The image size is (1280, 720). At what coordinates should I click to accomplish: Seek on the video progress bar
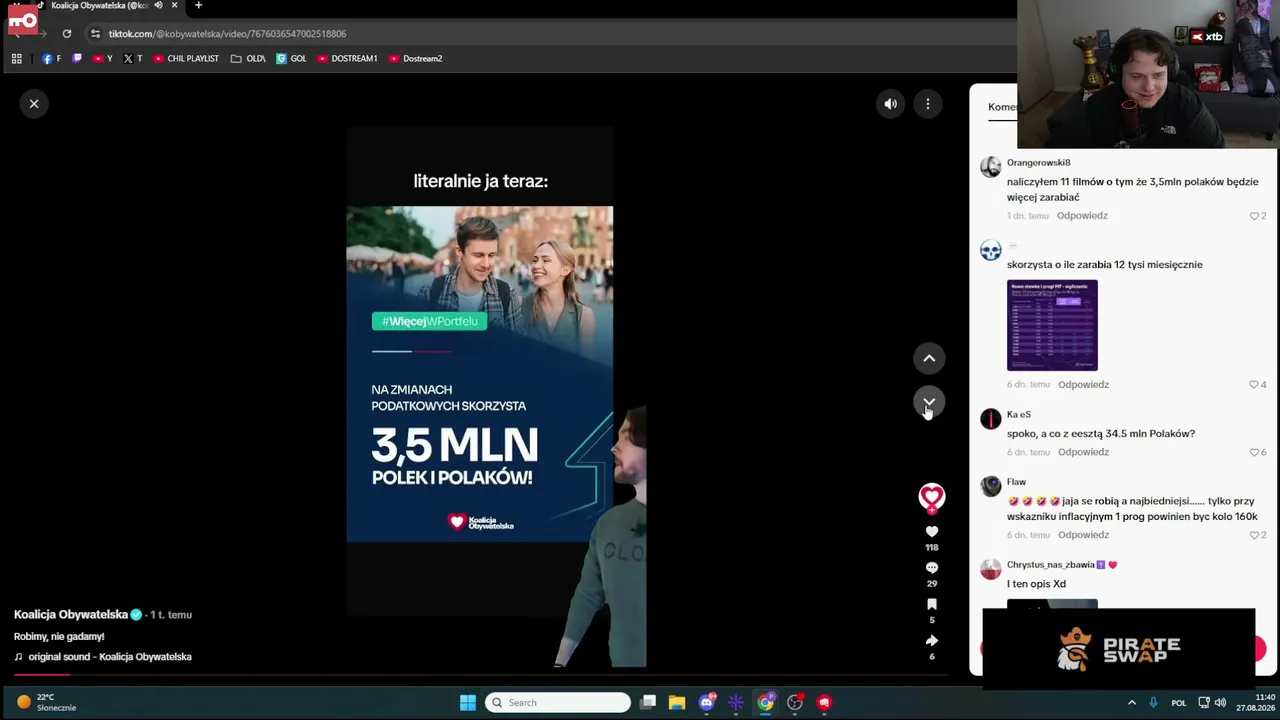click(x=480, y=675)
